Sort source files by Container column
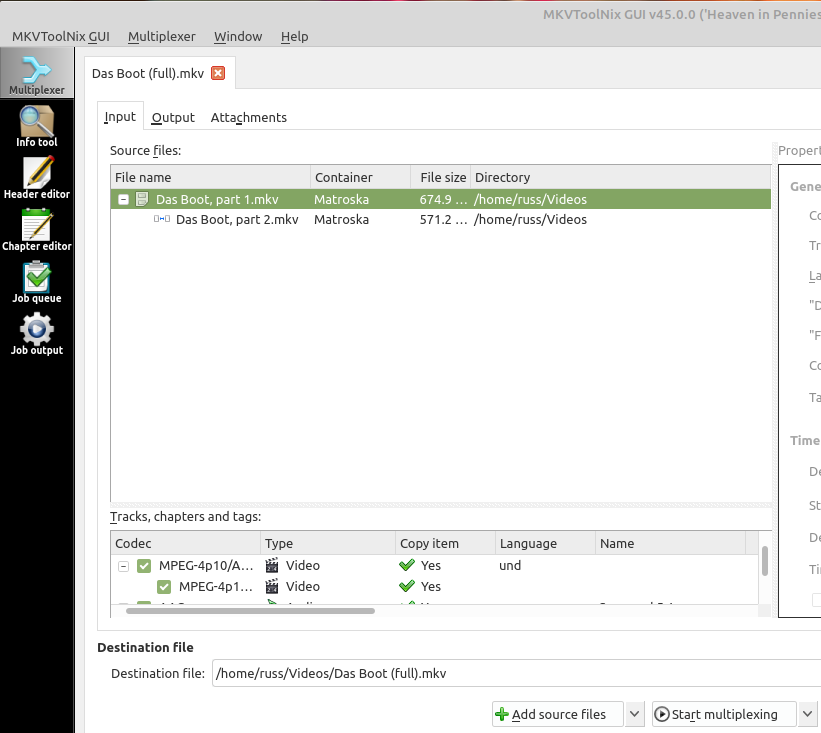This screenshot has width=821, height=733. click(361, 177)
